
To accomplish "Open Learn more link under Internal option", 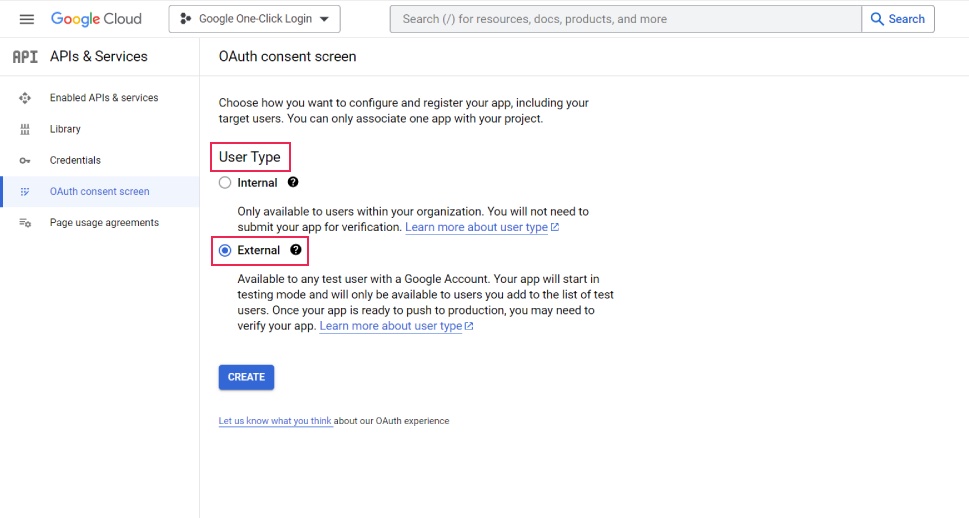I will pos(481,227).
